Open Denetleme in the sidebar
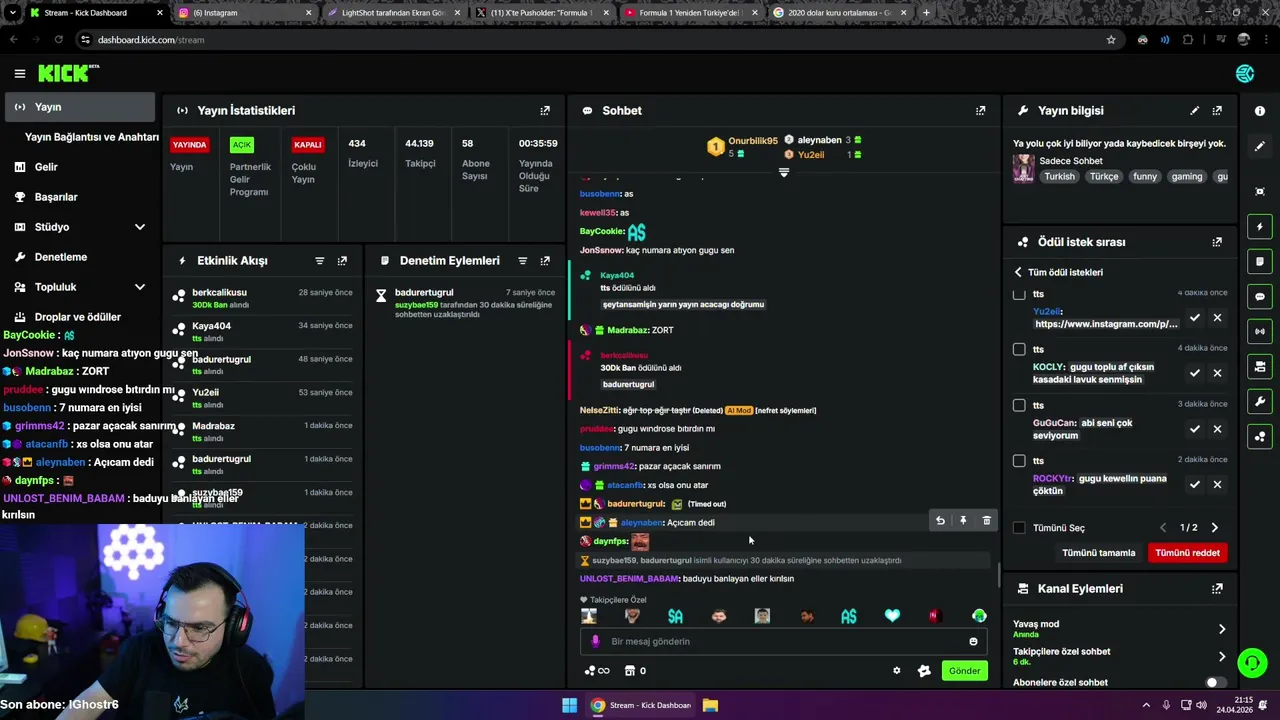The image size is (1280, 720). click(78, 257)
